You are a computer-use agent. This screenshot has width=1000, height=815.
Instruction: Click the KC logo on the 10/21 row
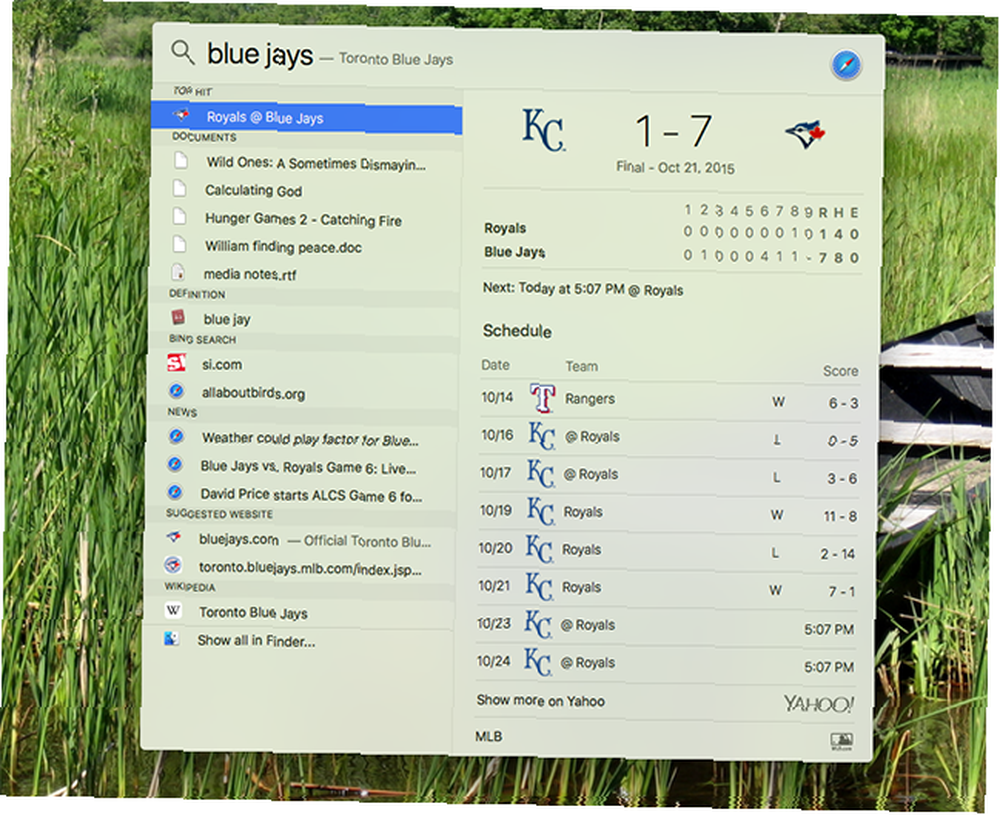point(538,586)
